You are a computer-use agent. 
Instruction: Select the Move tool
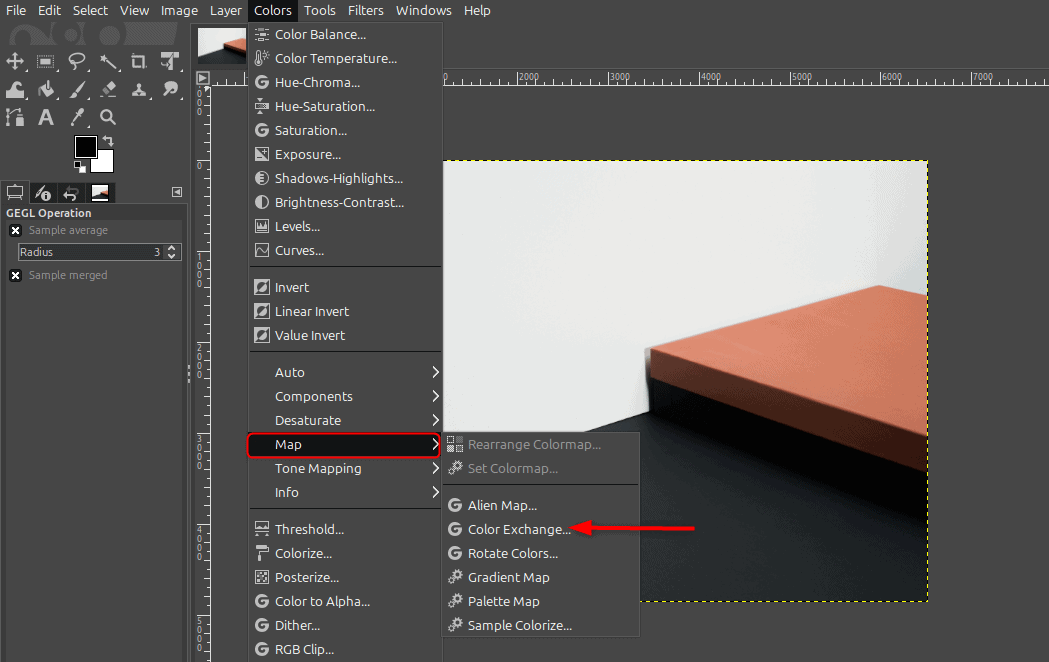pos(15,61)
